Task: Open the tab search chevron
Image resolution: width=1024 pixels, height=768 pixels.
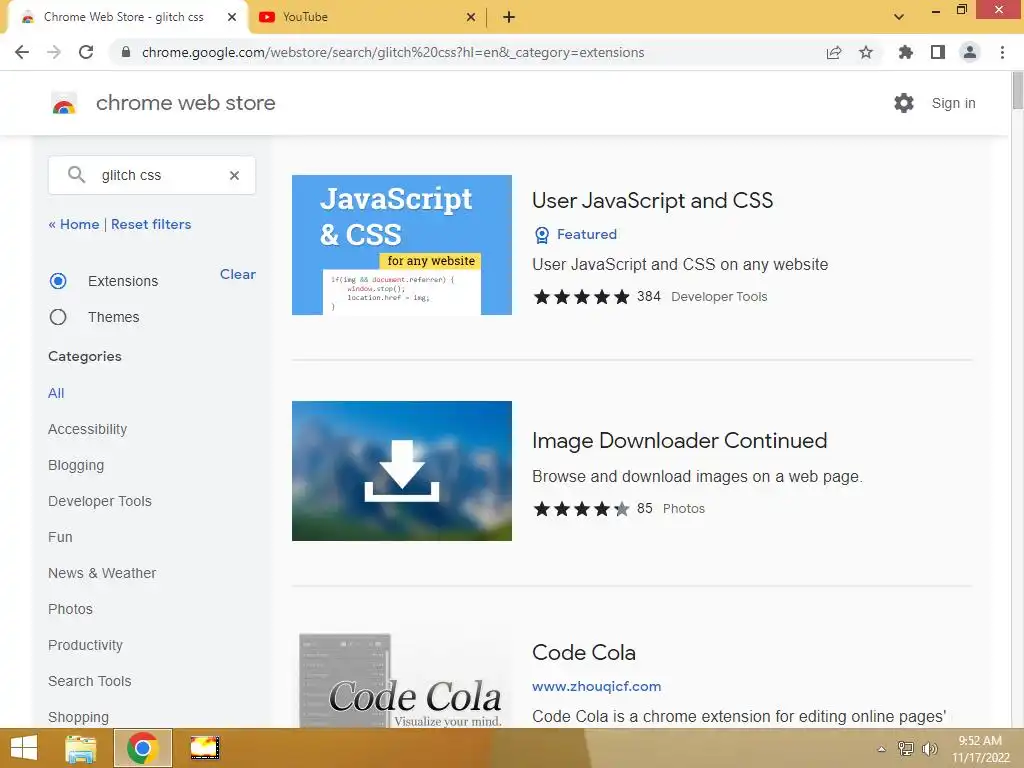Action: click(899, 17)
